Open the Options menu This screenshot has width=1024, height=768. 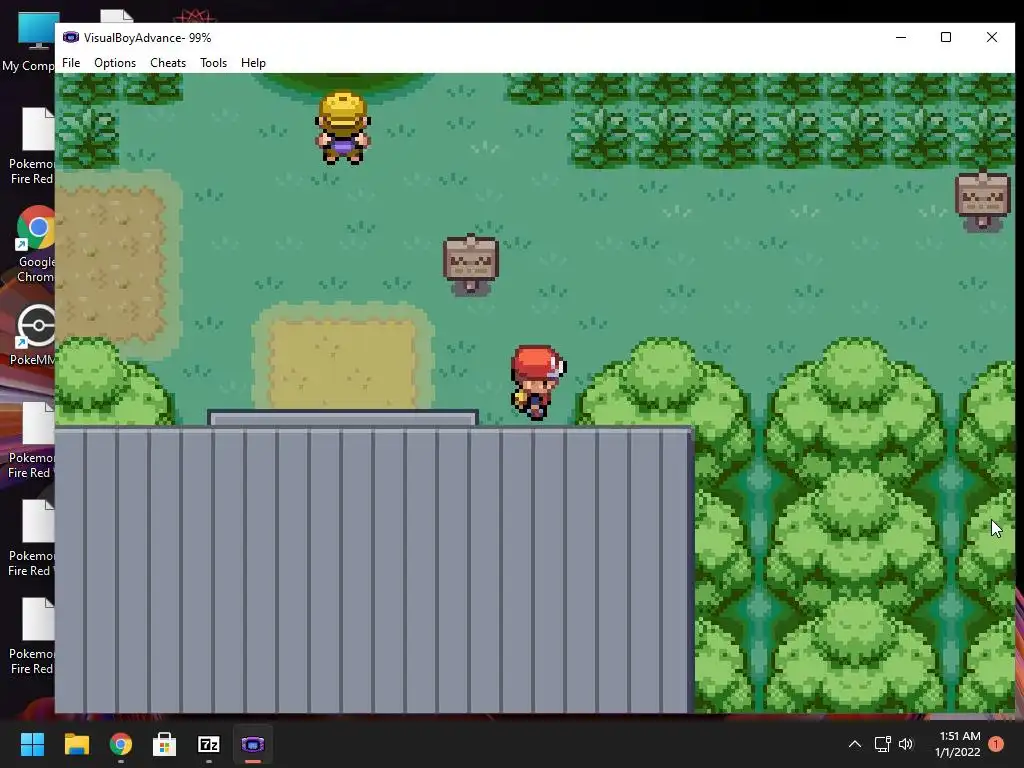(x=115, y=63)
